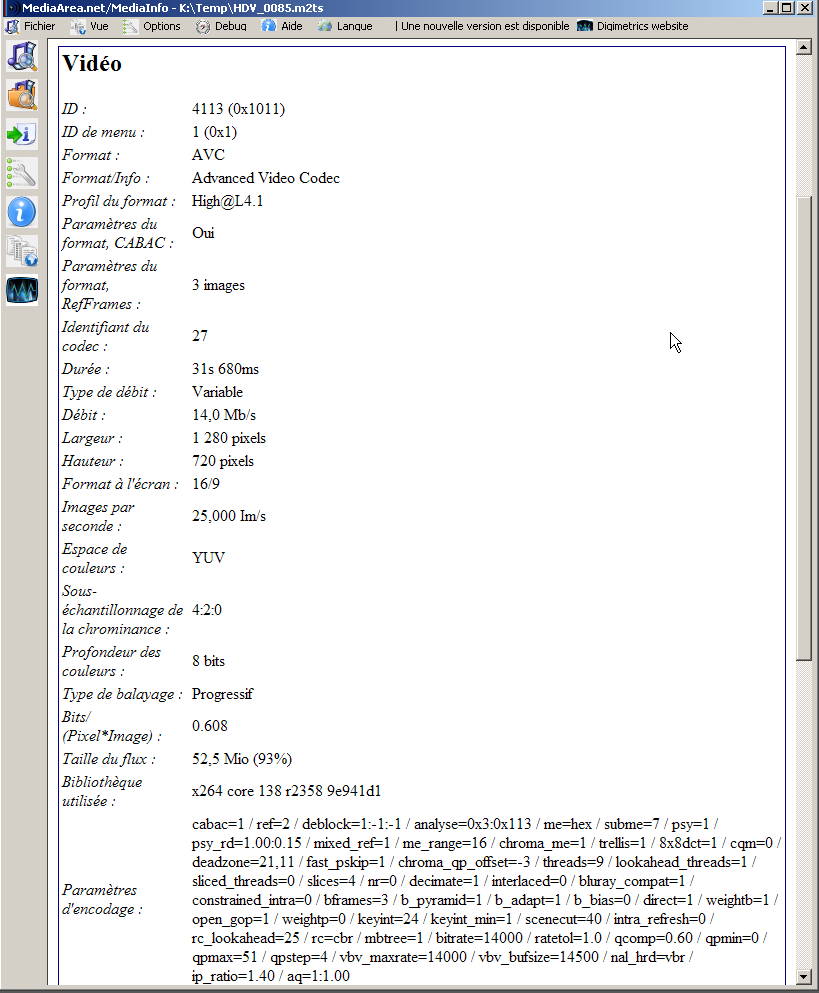Image resolution: width=819 pixels, height=993 pixels.
Task: Click the blue About info sidebar icon
Action: click(22, 212)
